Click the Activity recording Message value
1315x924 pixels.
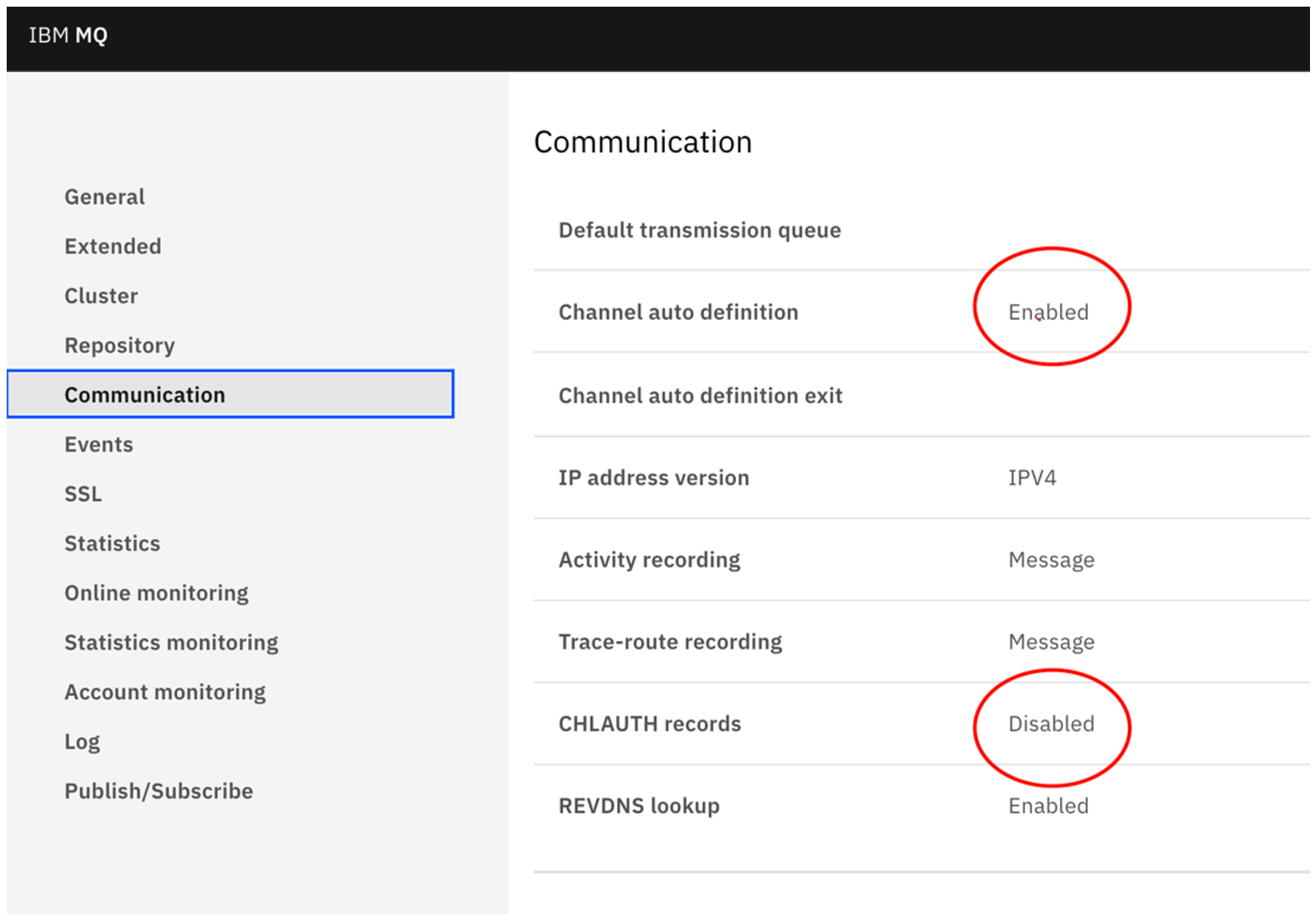coord(1051,560)
